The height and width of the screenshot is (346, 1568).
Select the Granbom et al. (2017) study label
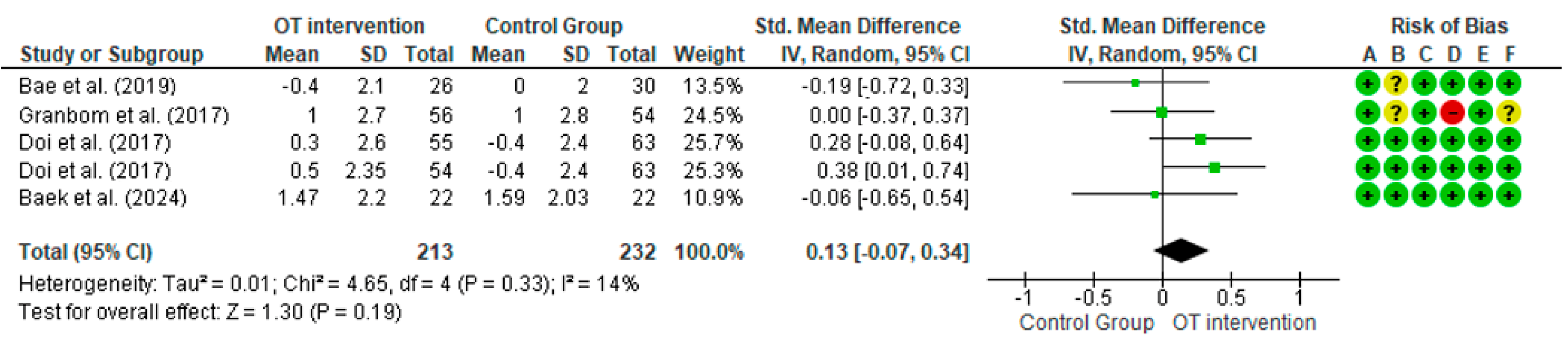[x=124, y=115]
